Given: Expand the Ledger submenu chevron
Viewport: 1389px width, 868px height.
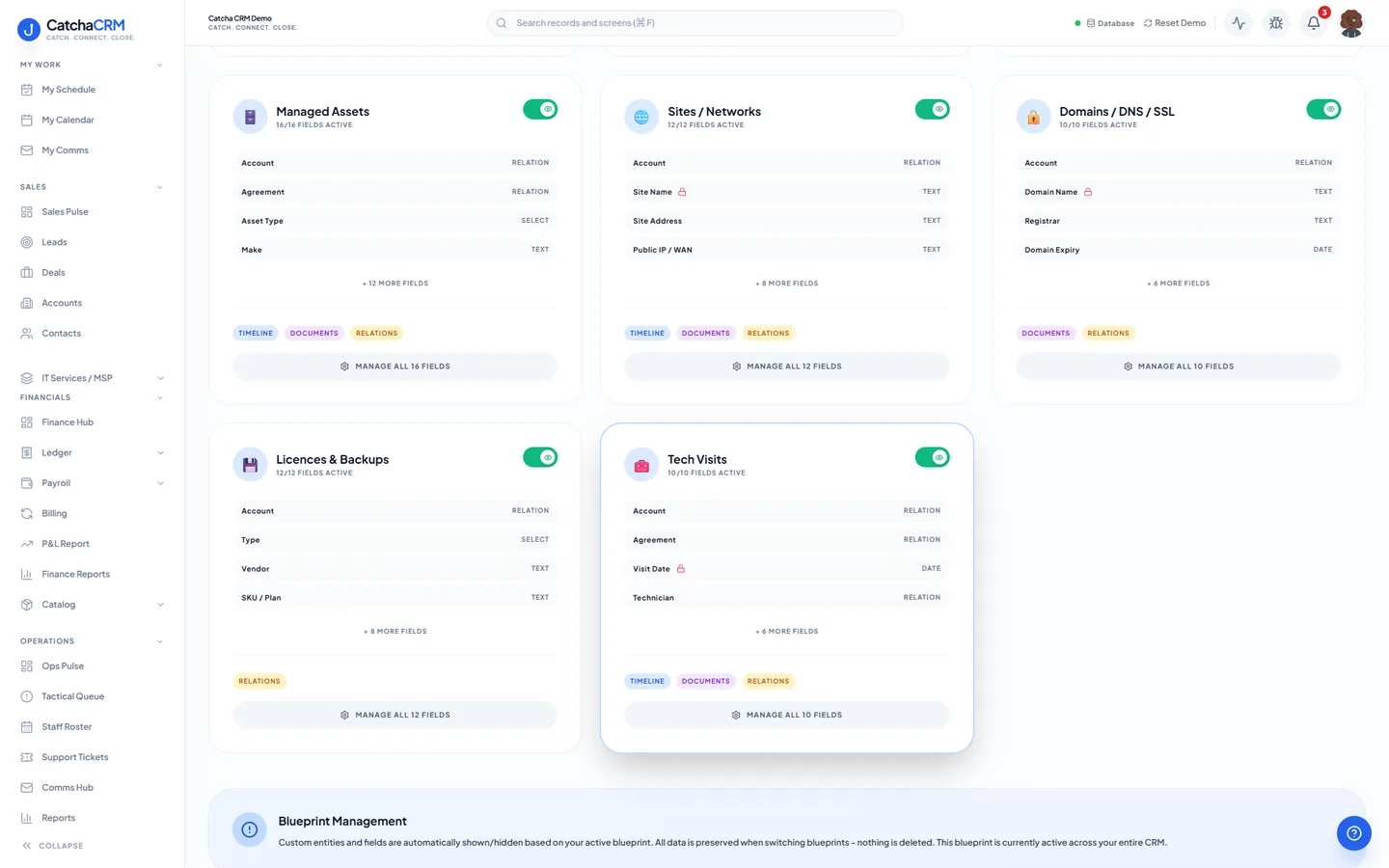Looking at the screenshot, I should point(160,453).
